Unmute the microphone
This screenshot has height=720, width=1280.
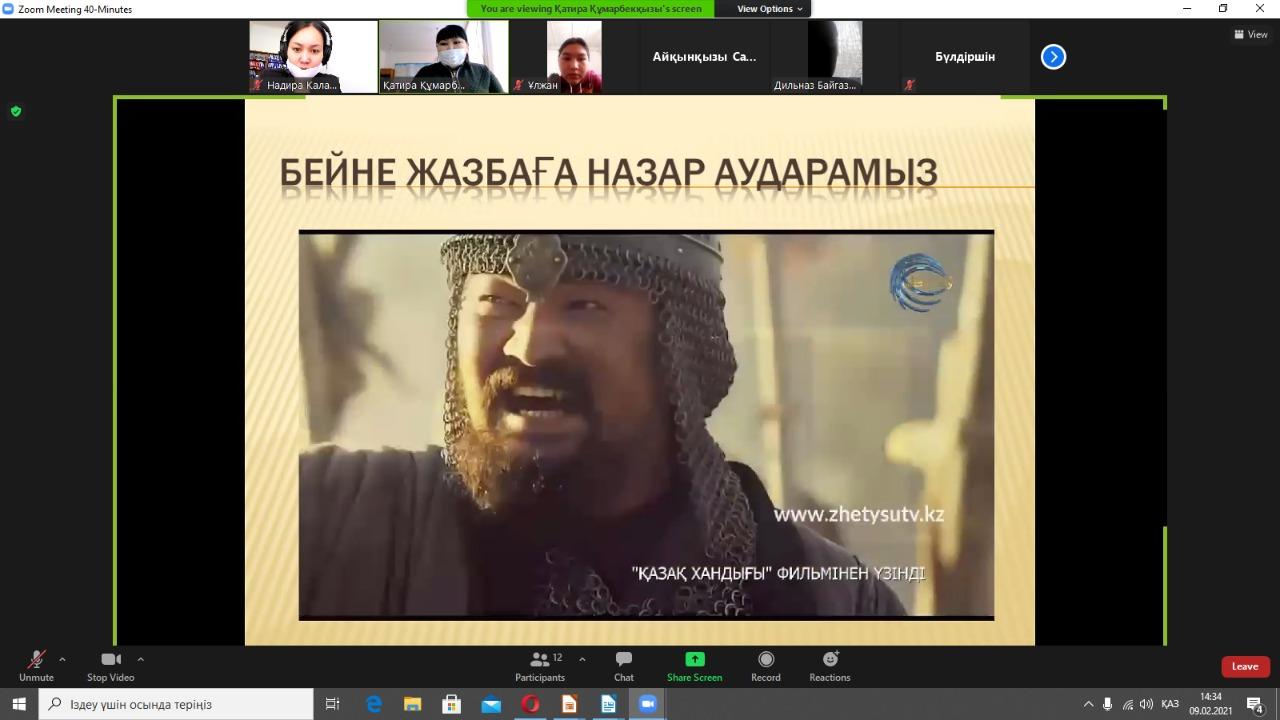pyautogui.click(x=36, y=665)
